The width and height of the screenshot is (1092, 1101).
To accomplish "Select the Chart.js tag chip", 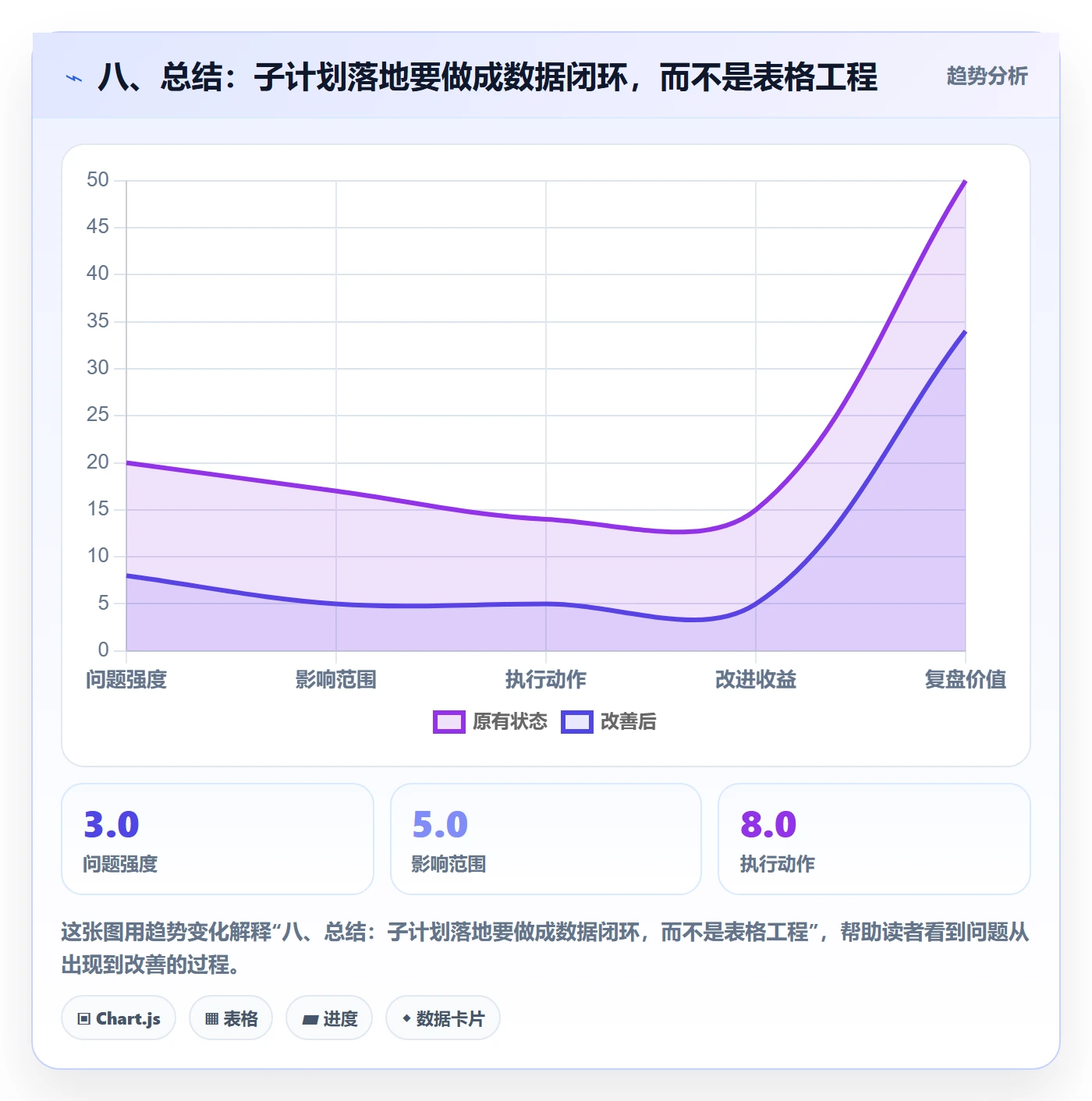I will 119,1018.
